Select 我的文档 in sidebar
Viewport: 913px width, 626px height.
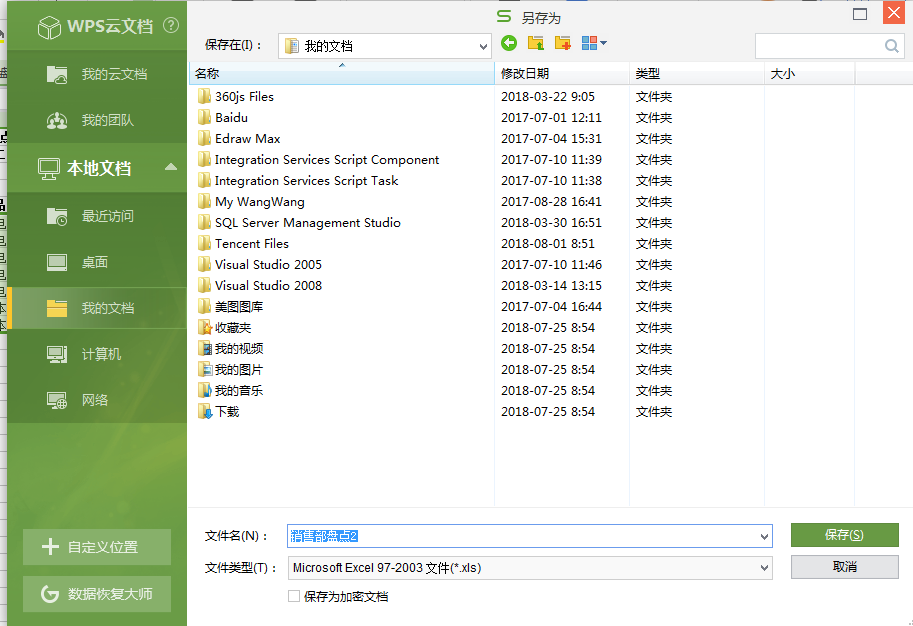pyautogui.click(x=97, y=308)
